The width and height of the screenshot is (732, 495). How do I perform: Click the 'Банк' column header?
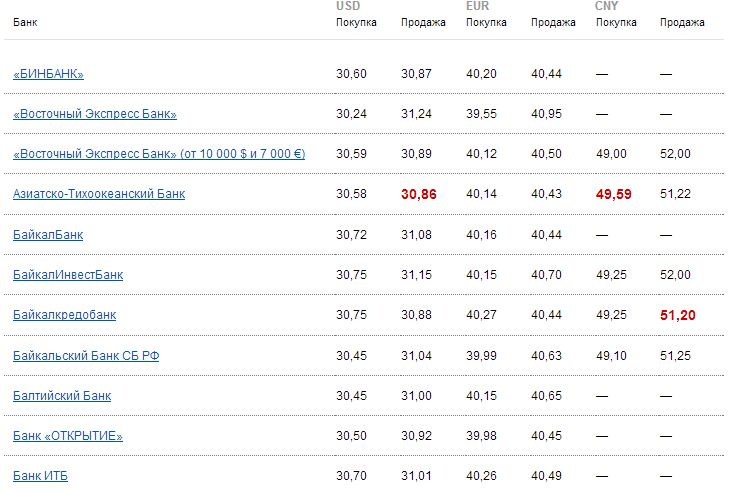click(x=25, y=22)
